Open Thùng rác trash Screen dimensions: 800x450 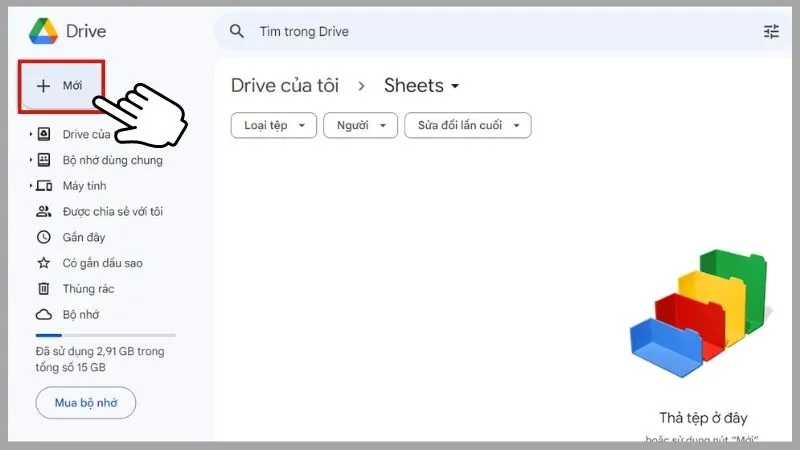click(x=88, y=289)
